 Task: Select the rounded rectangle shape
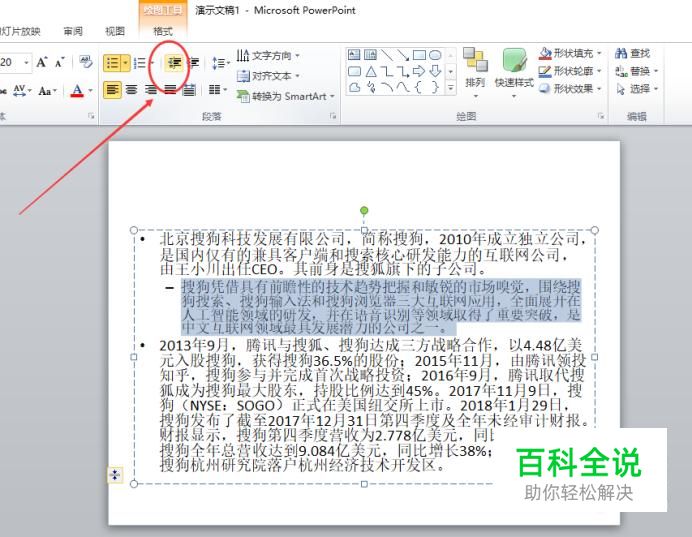click(354, 71)
